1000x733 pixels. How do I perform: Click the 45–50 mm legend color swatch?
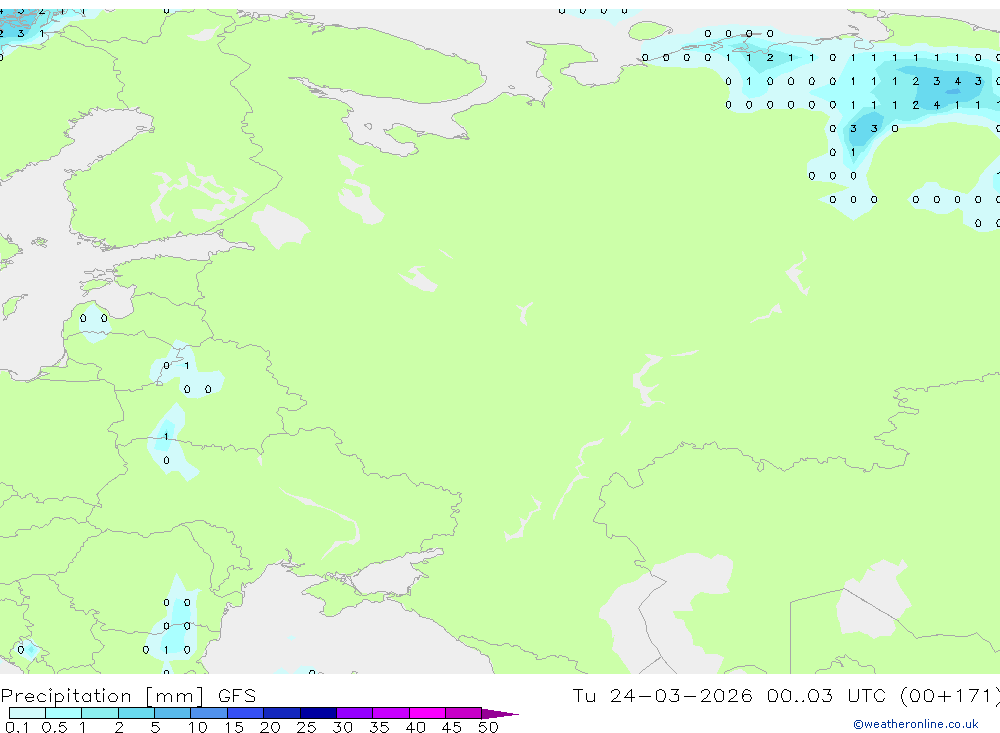click(464, 713)
